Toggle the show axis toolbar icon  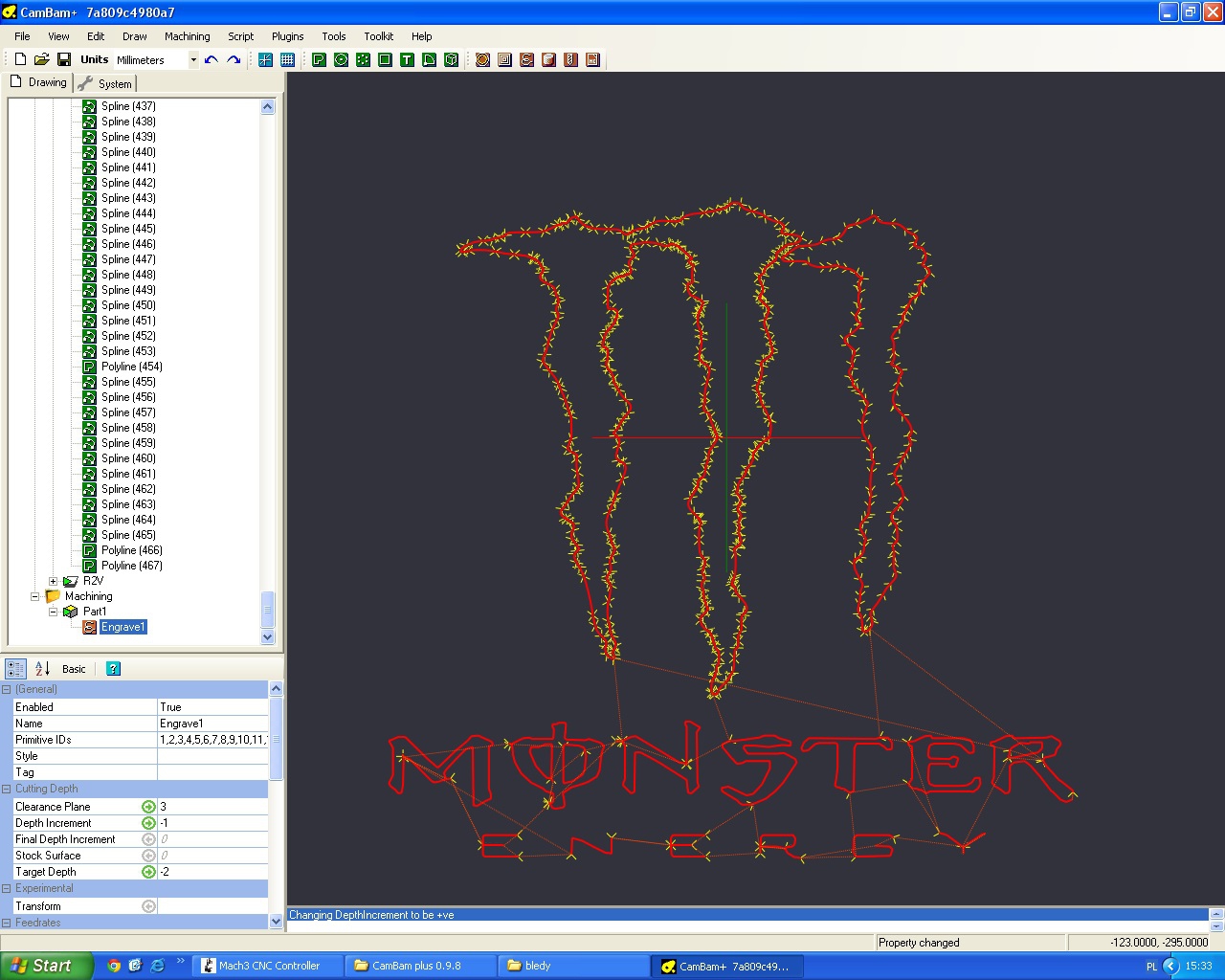[x=265, y=59]
